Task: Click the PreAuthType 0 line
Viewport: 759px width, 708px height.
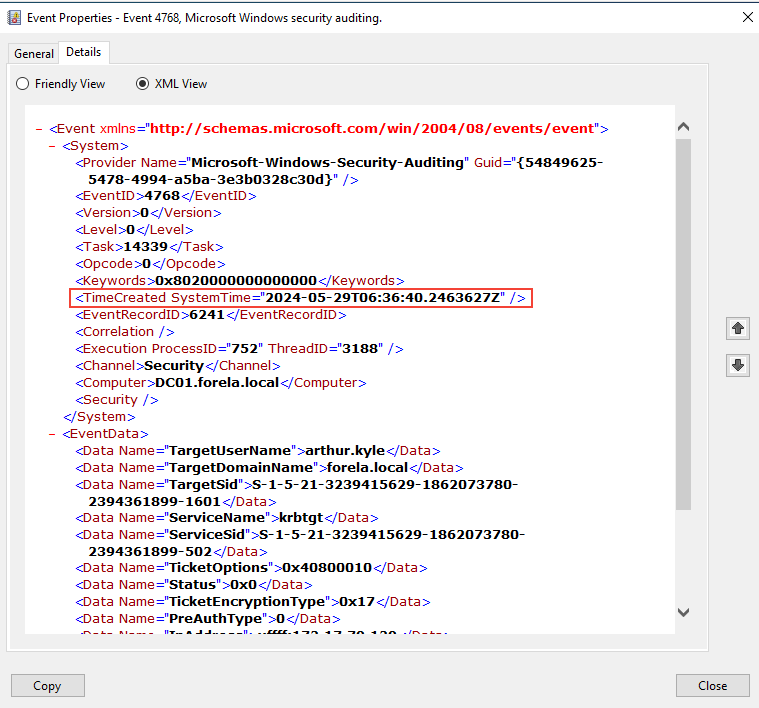Action: click(x=208, y=618)
